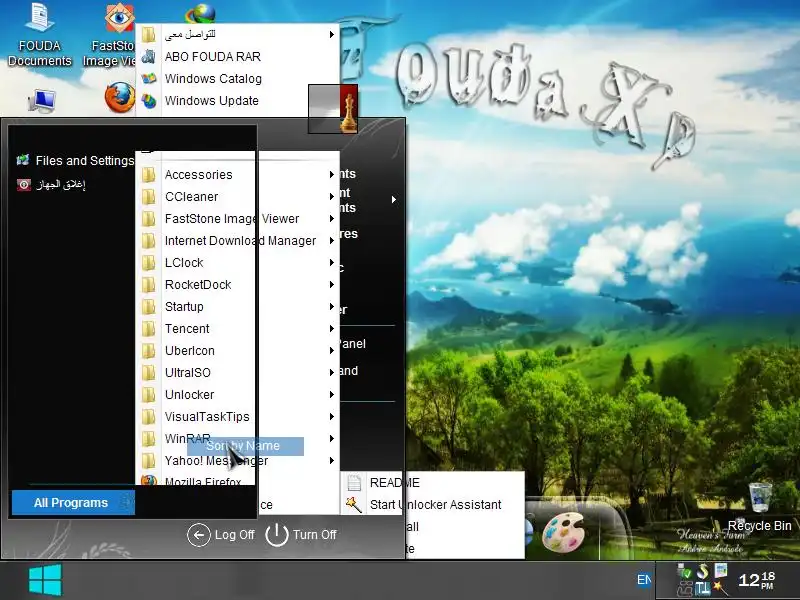800x600 pixels.
Task: Click the TL tray icon
Action: tap(703, 589)
